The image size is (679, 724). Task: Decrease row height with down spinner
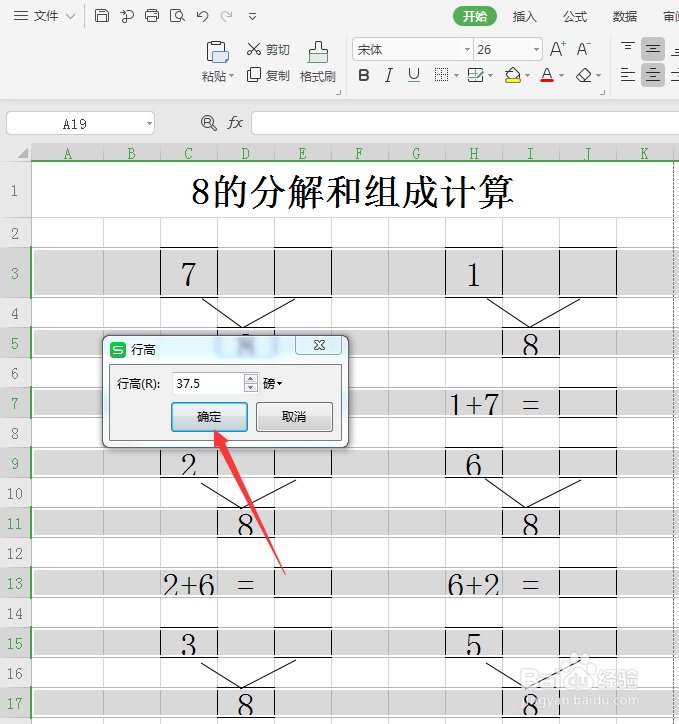(x=250, y=388)
